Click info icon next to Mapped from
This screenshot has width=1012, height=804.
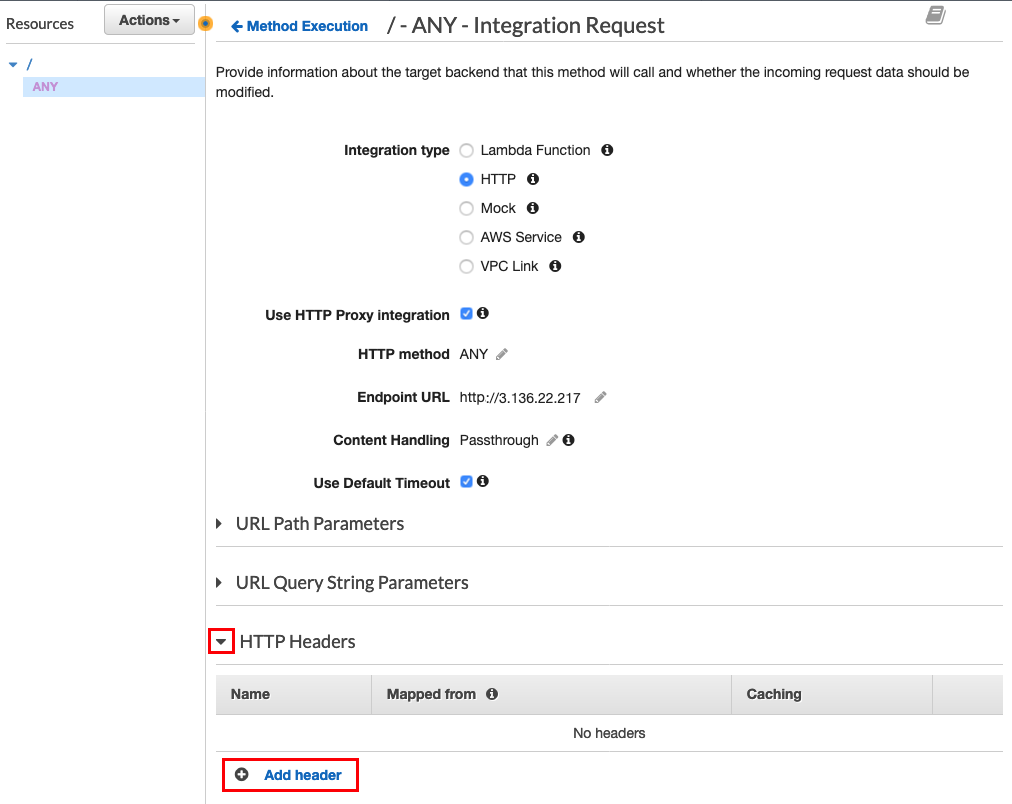(492, 694)
